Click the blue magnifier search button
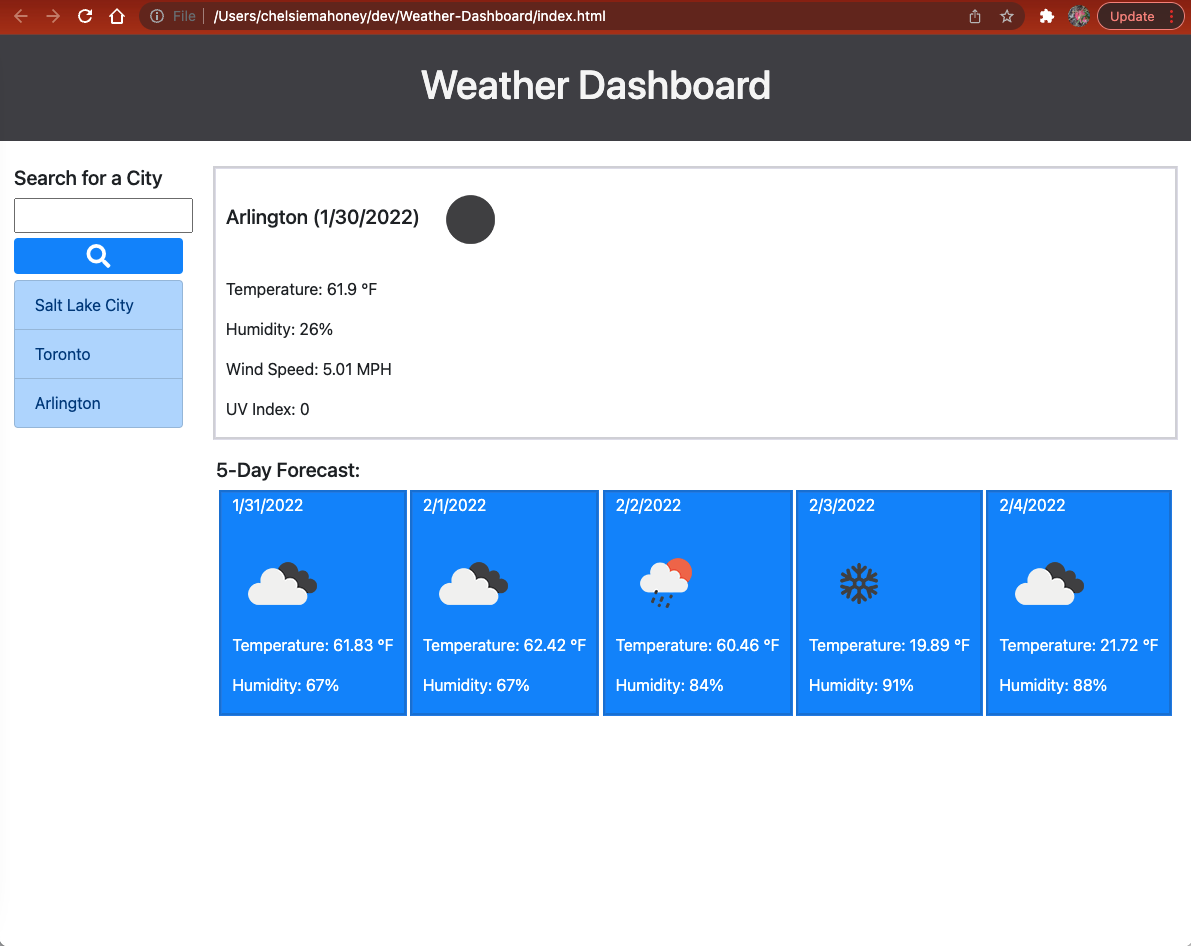 coord(99,256)
